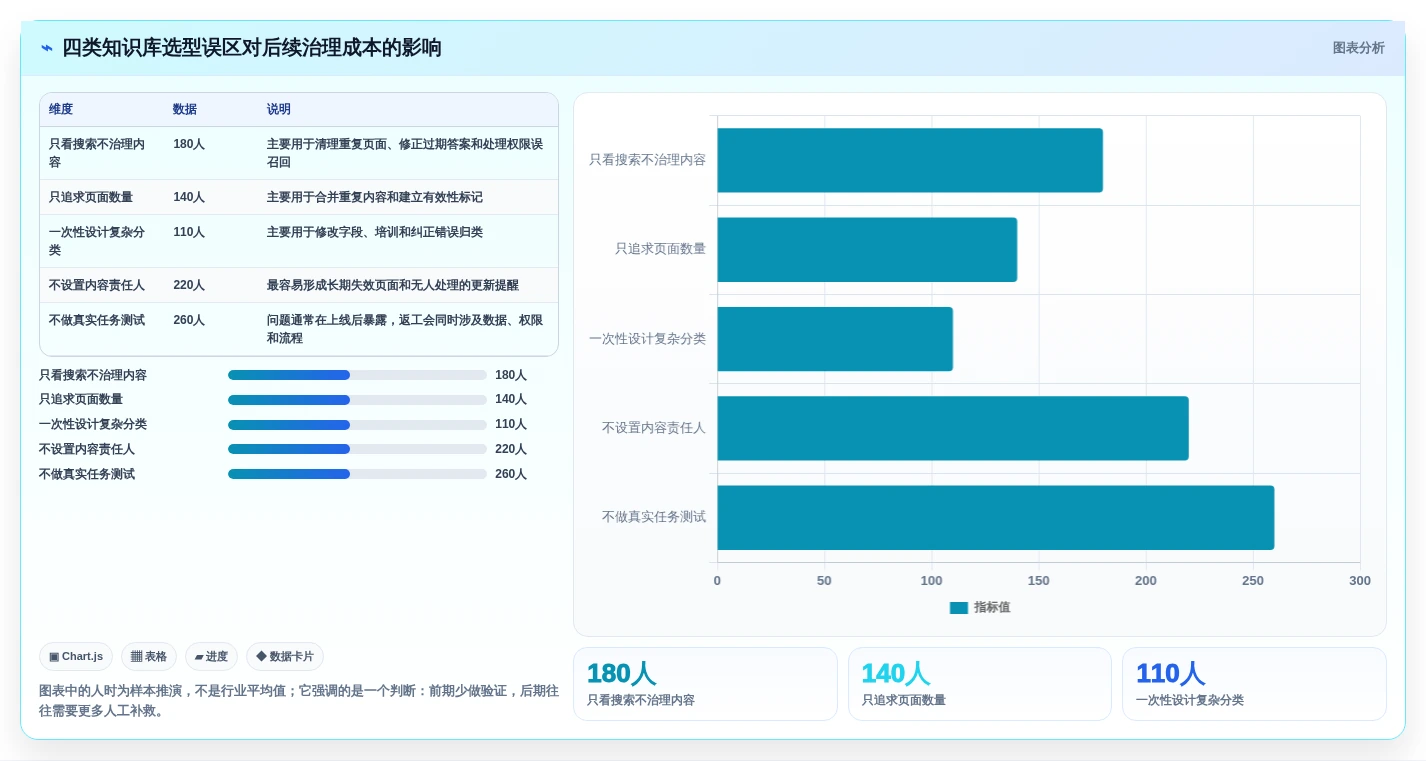Click the 只看搜索不治理内容 progress bar
Viewport: 1426px width, 761px height.
coord(357,375)
